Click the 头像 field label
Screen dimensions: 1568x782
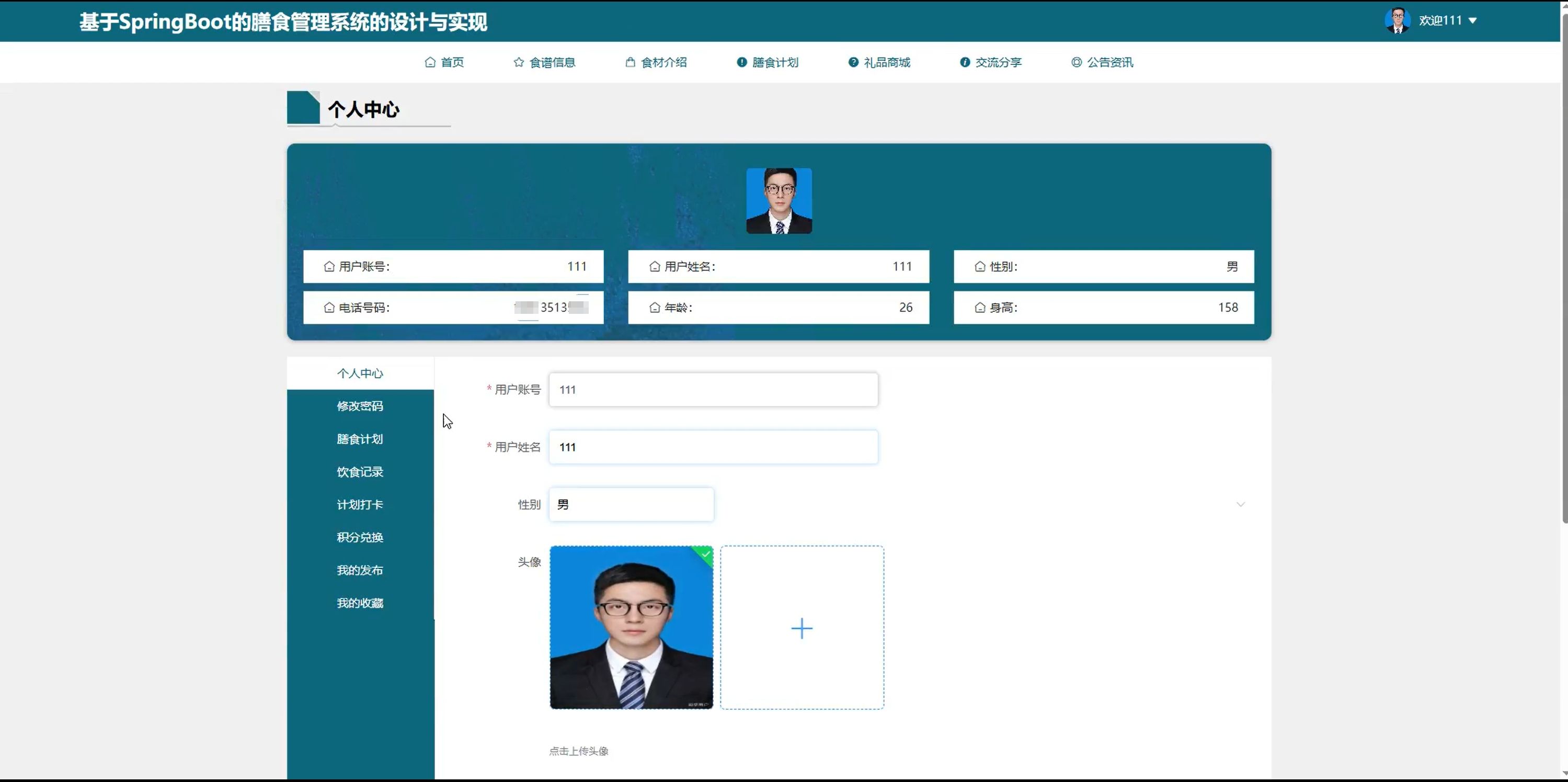coord(529,562)
